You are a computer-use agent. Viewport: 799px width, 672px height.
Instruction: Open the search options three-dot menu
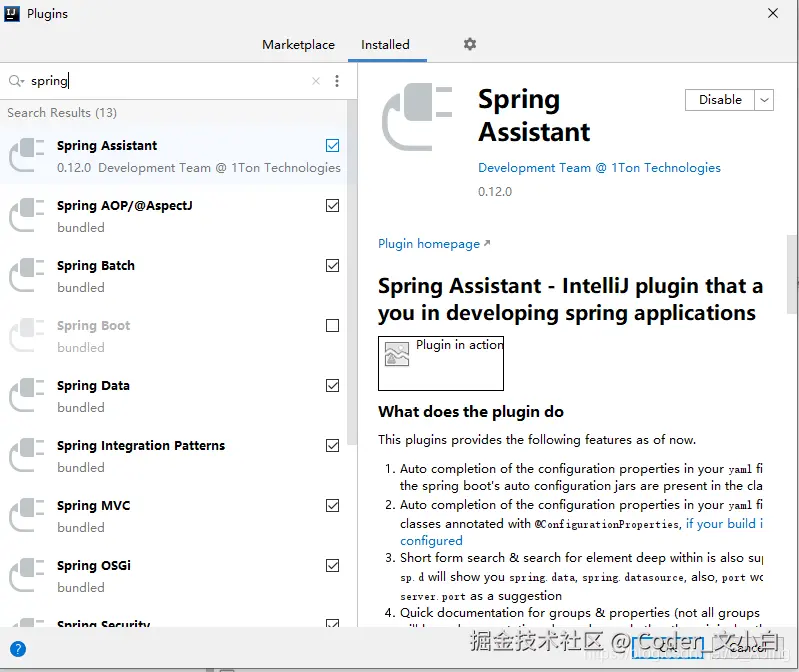337,81
